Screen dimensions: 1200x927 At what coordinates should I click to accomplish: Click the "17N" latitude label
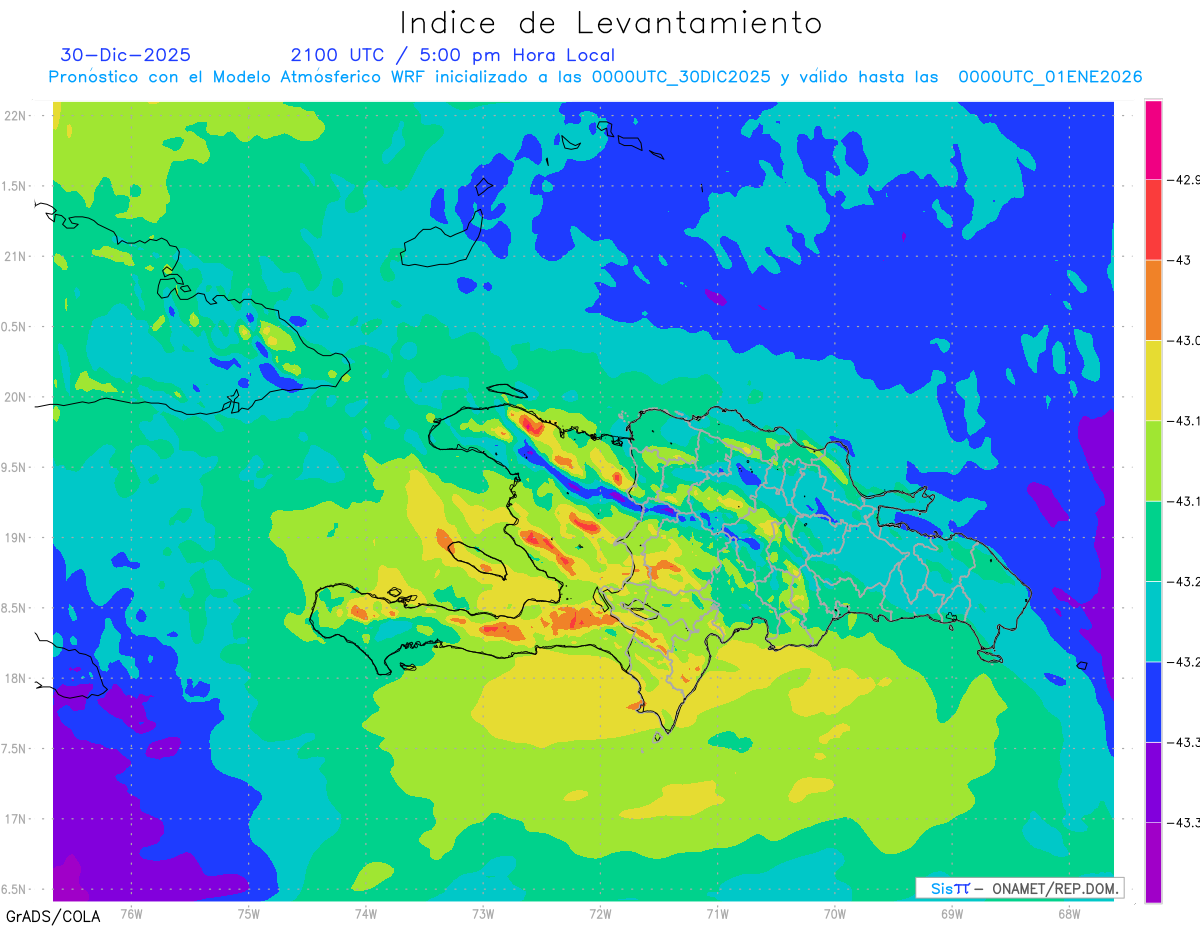coord(16,820)
